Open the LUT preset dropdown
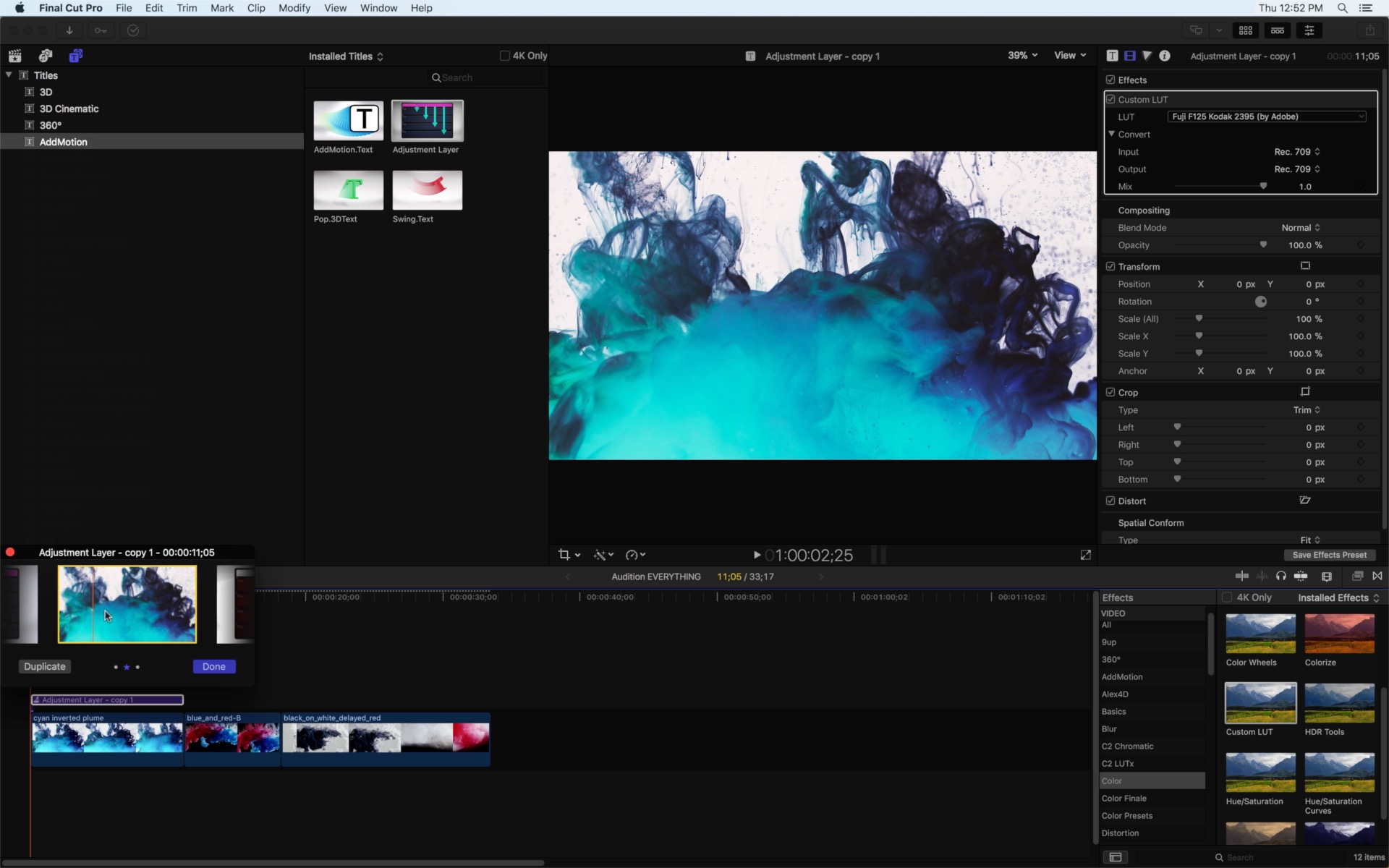This screenshot has height=868, width=1389. click(1265, 116)
